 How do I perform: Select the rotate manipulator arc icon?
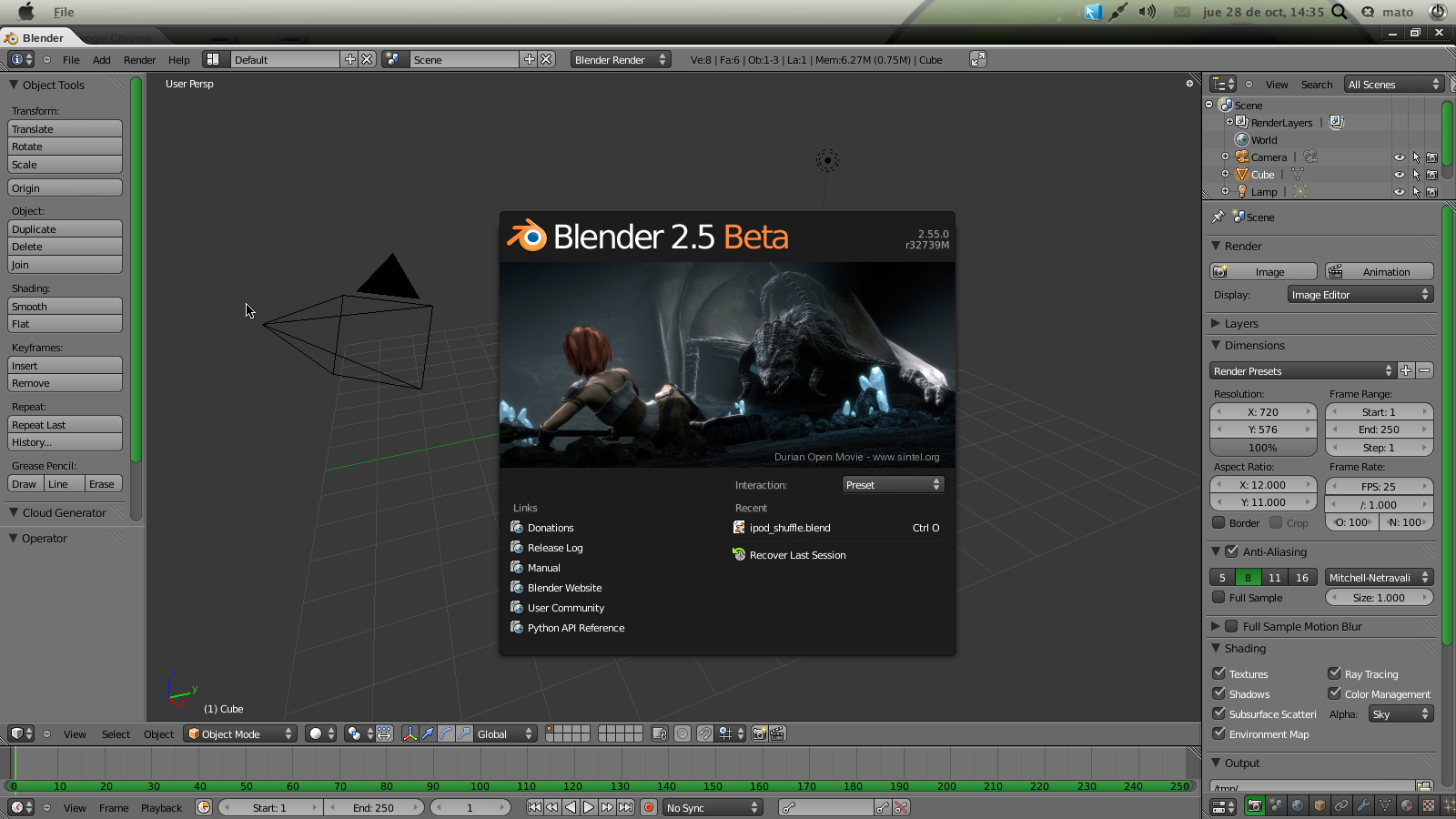point(446,733)
